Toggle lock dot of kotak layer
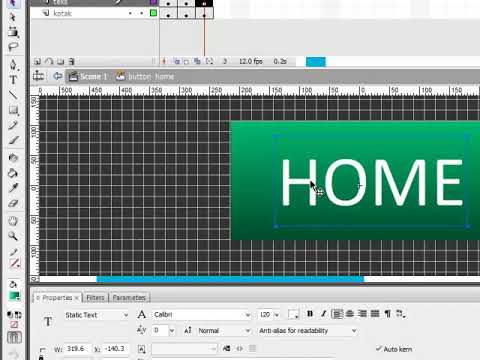 click(x=142, y=13)
